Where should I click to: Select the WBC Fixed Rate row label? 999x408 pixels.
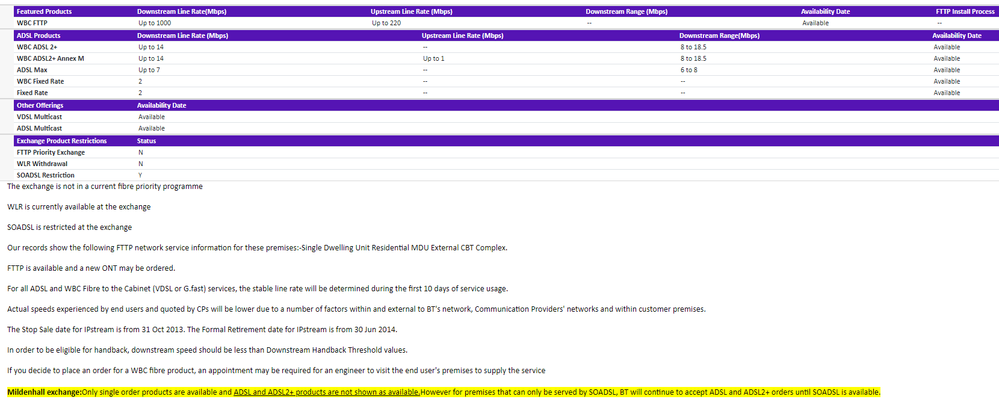point(39,81)
